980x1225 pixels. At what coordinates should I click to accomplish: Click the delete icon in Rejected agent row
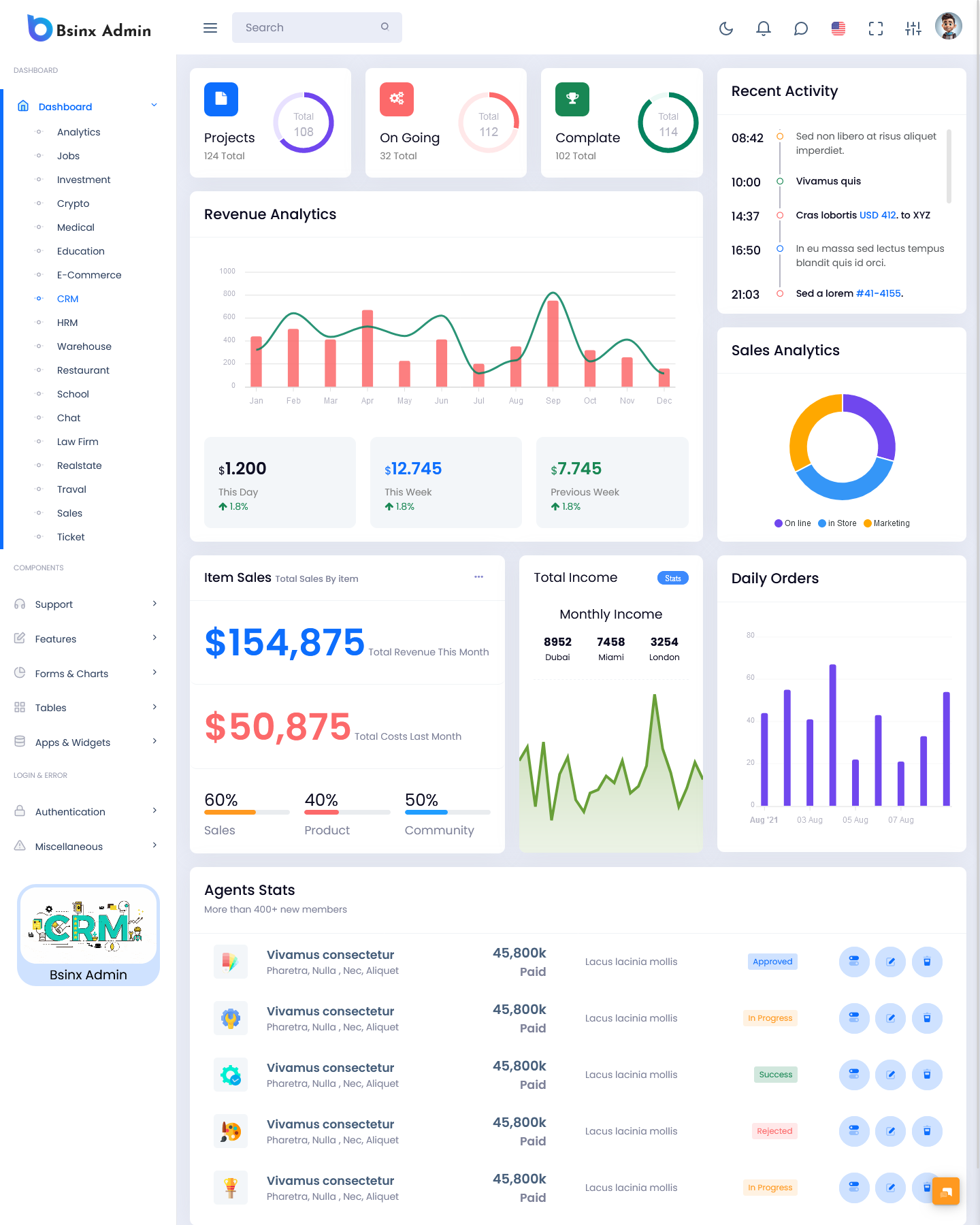(x=927, y=1131)
